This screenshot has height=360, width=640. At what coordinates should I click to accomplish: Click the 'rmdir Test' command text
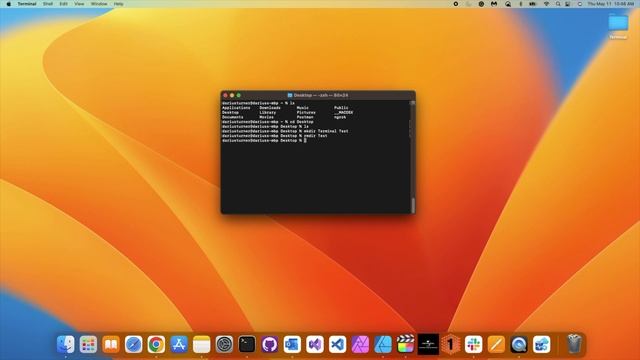point(316,136)
